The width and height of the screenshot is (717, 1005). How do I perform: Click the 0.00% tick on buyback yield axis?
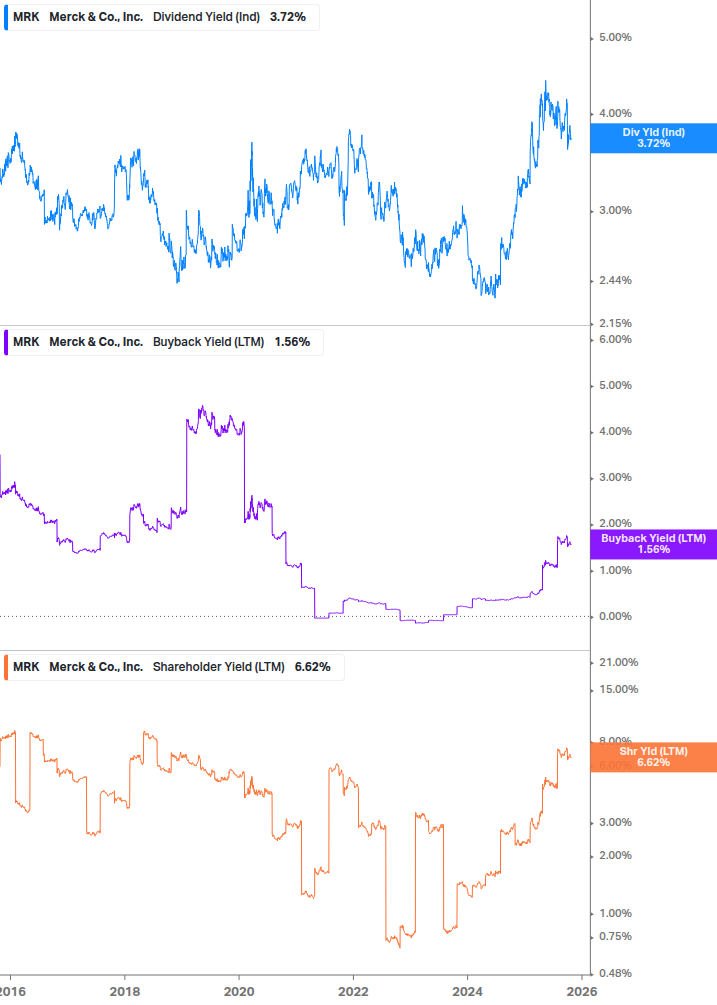click(614, 616)
